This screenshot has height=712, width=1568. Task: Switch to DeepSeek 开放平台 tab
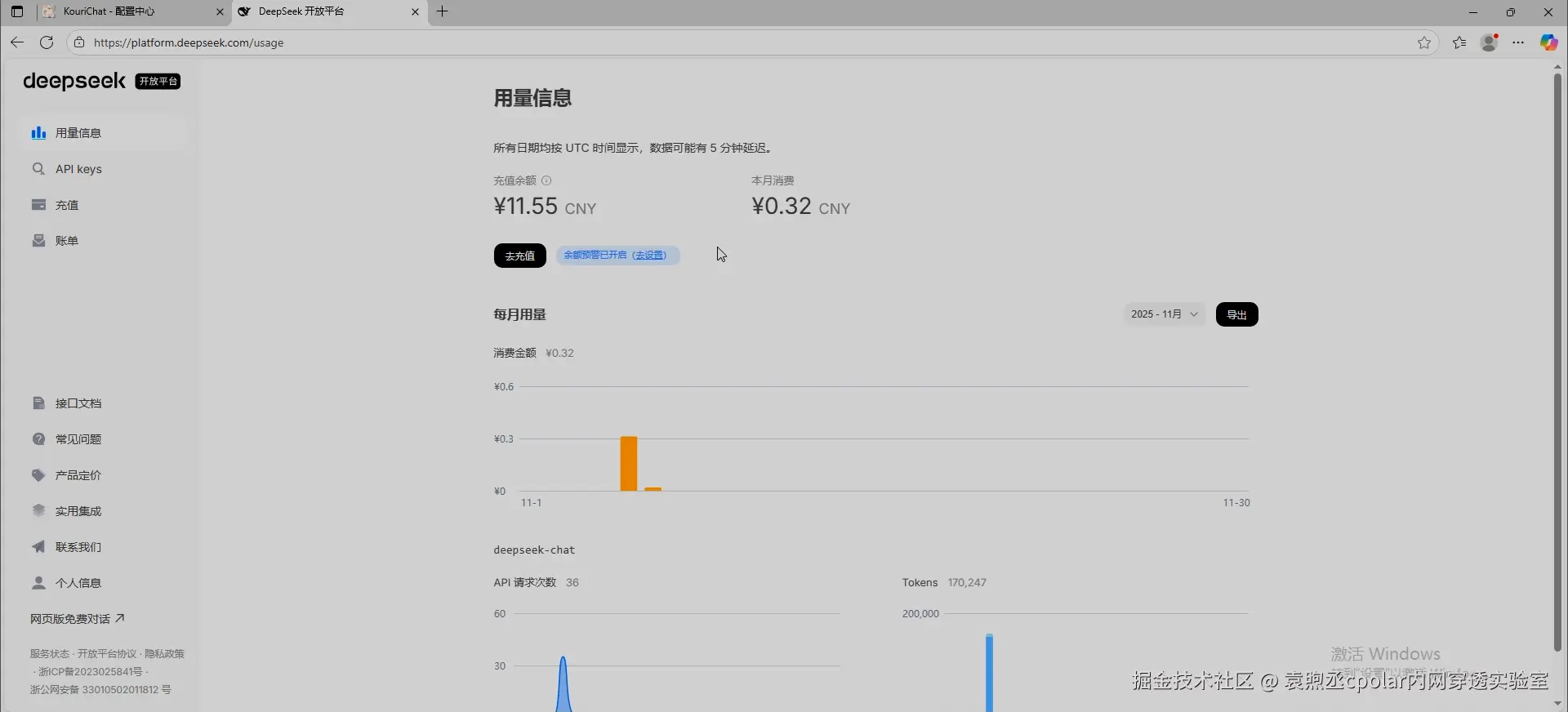pos(330,11)
